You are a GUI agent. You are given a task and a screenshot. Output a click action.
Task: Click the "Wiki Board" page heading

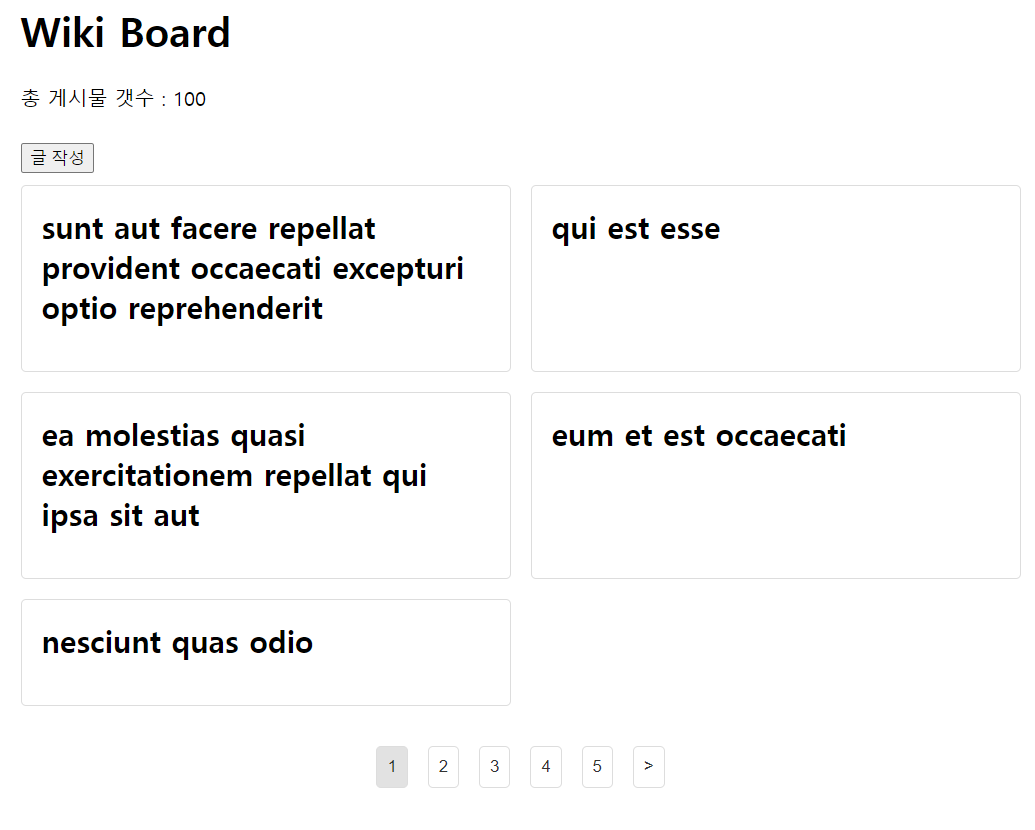pyautogui.click(x=125, y=33)
